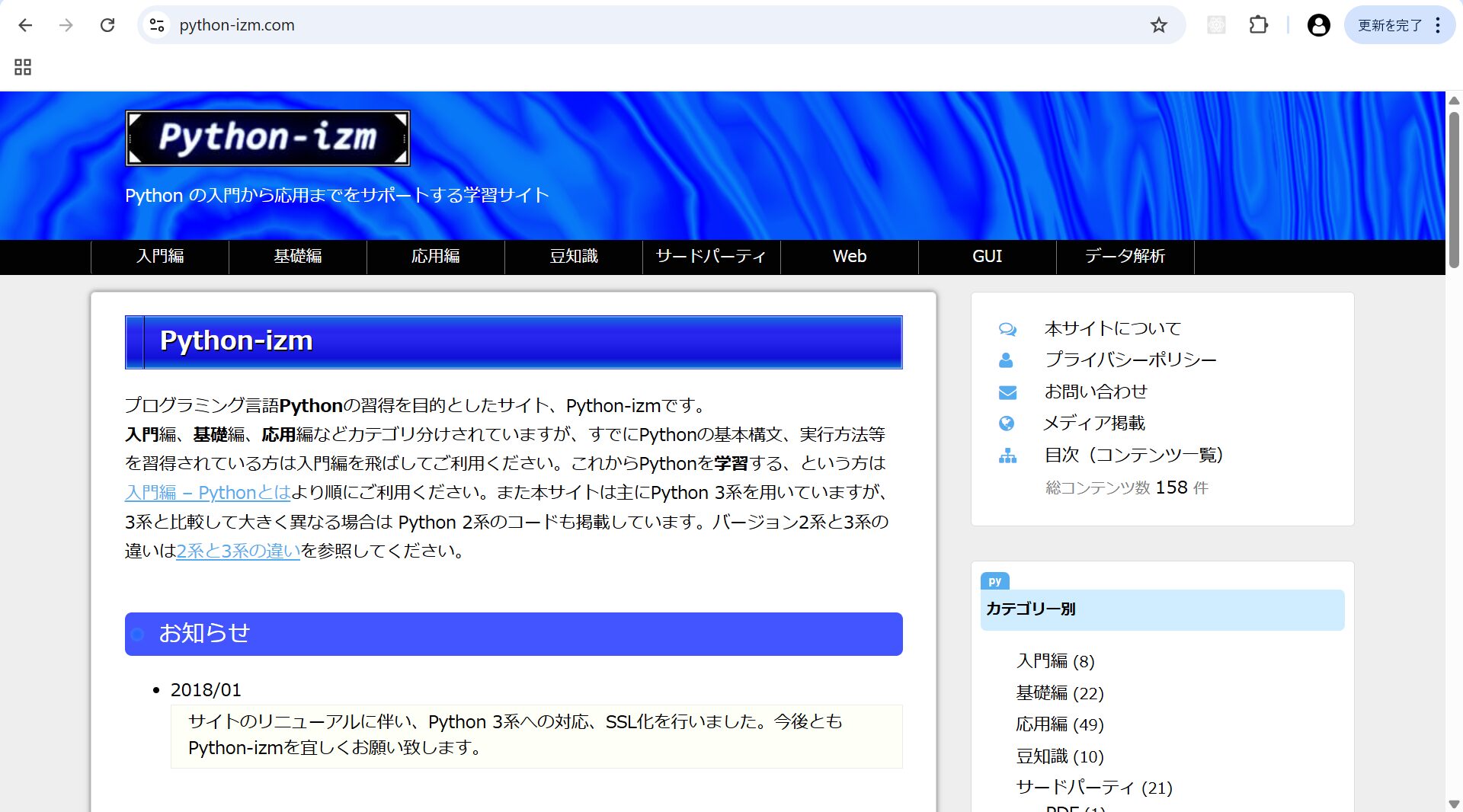Click the お知らせ section heading
1463x812 pixels.
point(514,634)
